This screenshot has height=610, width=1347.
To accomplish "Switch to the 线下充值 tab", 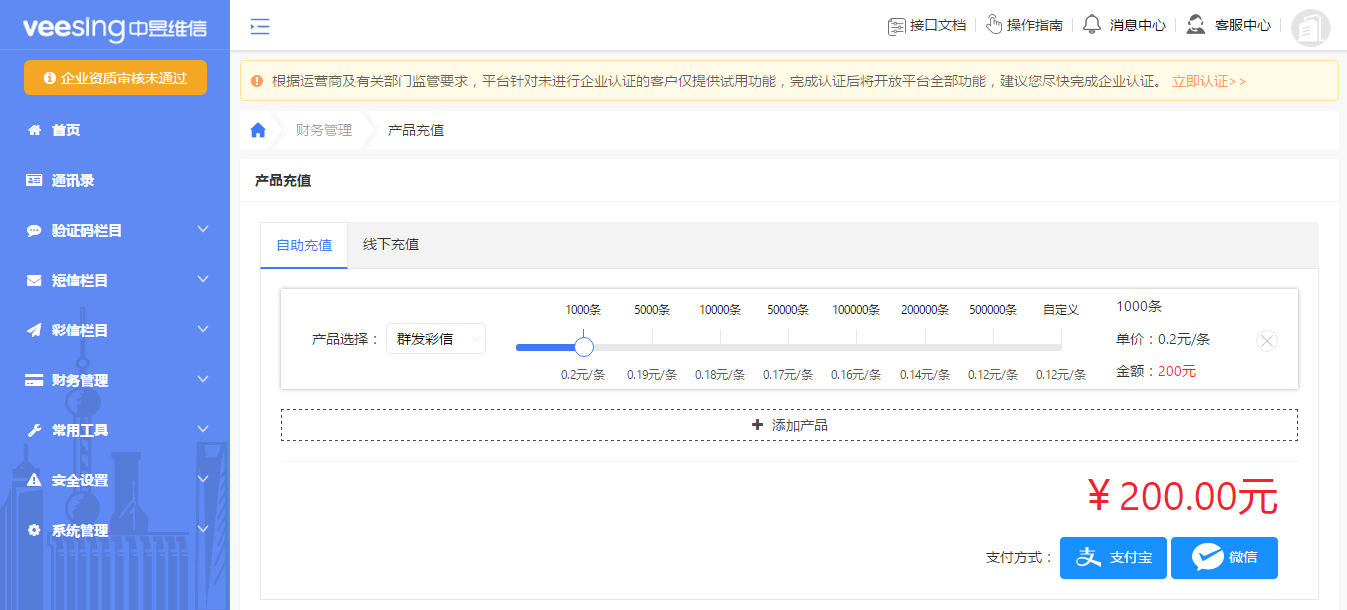I will [x=390, y=243].
